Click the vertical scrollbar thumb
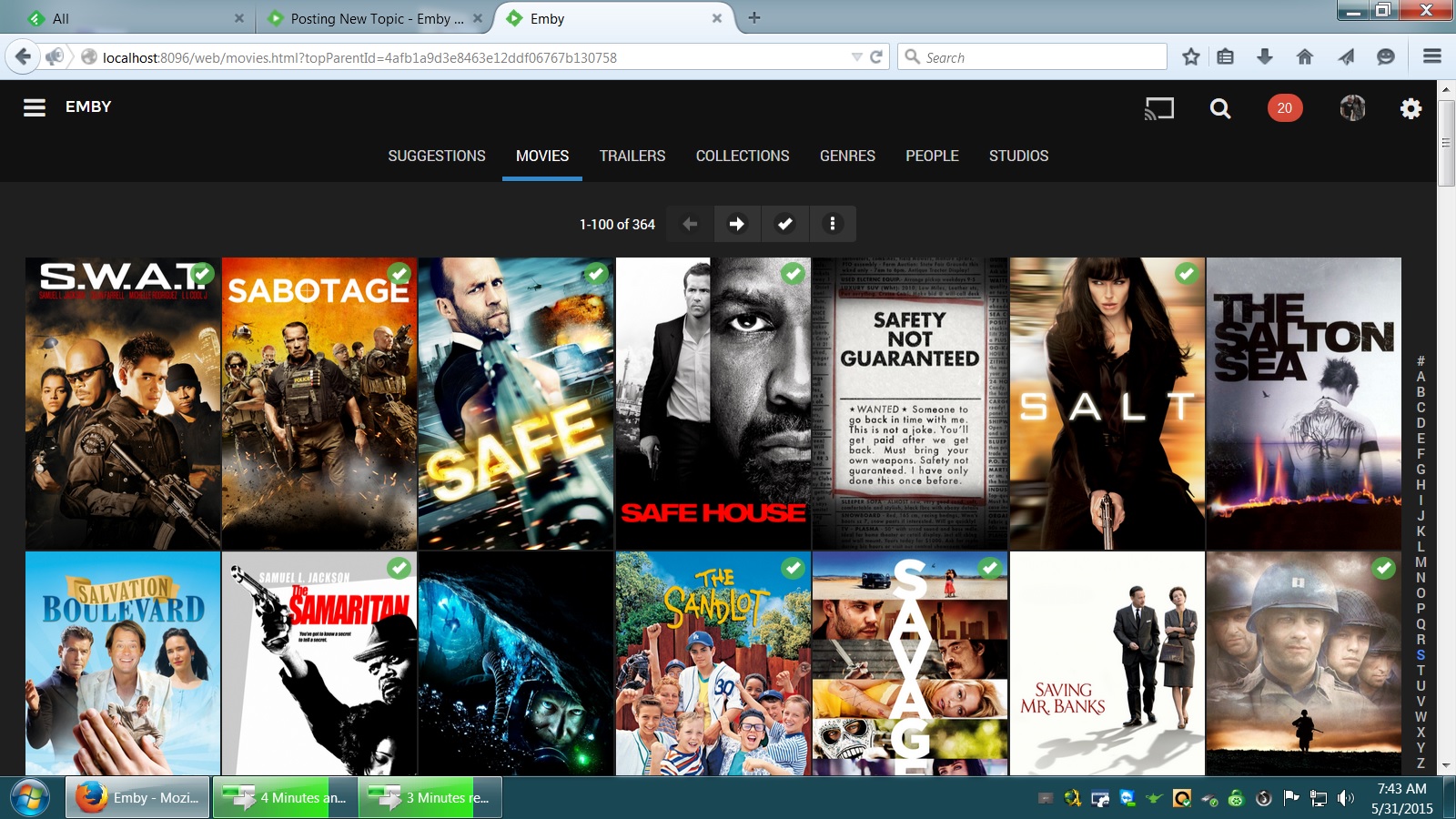Image resolution: width=1456 pixels, height=819 pixels. pyautogui.click(x=1446, y=143)
